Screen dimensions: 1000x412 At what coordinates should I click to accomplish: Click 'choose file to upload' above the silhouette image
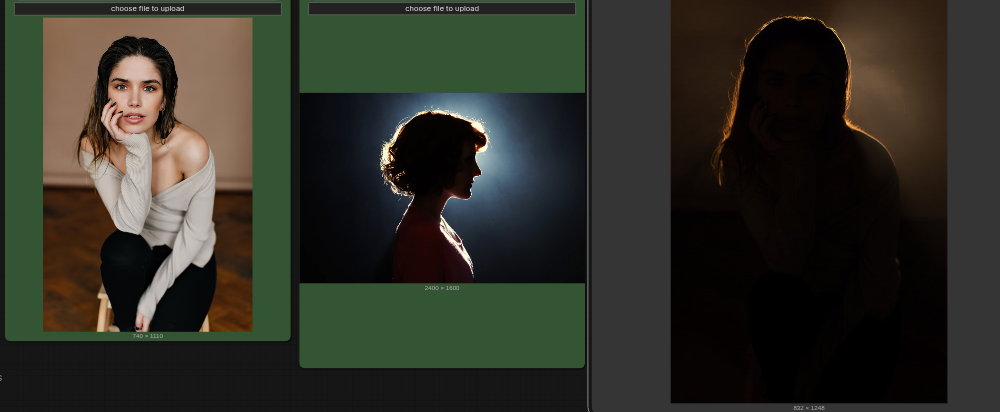[442, 9]
